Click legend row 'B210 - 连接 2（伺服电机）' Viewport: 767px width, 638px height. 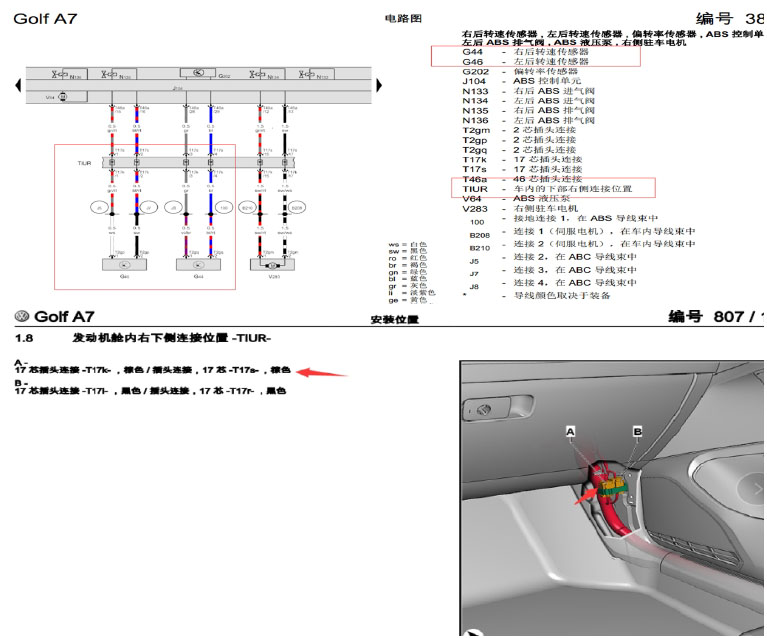tap(583, 245)
